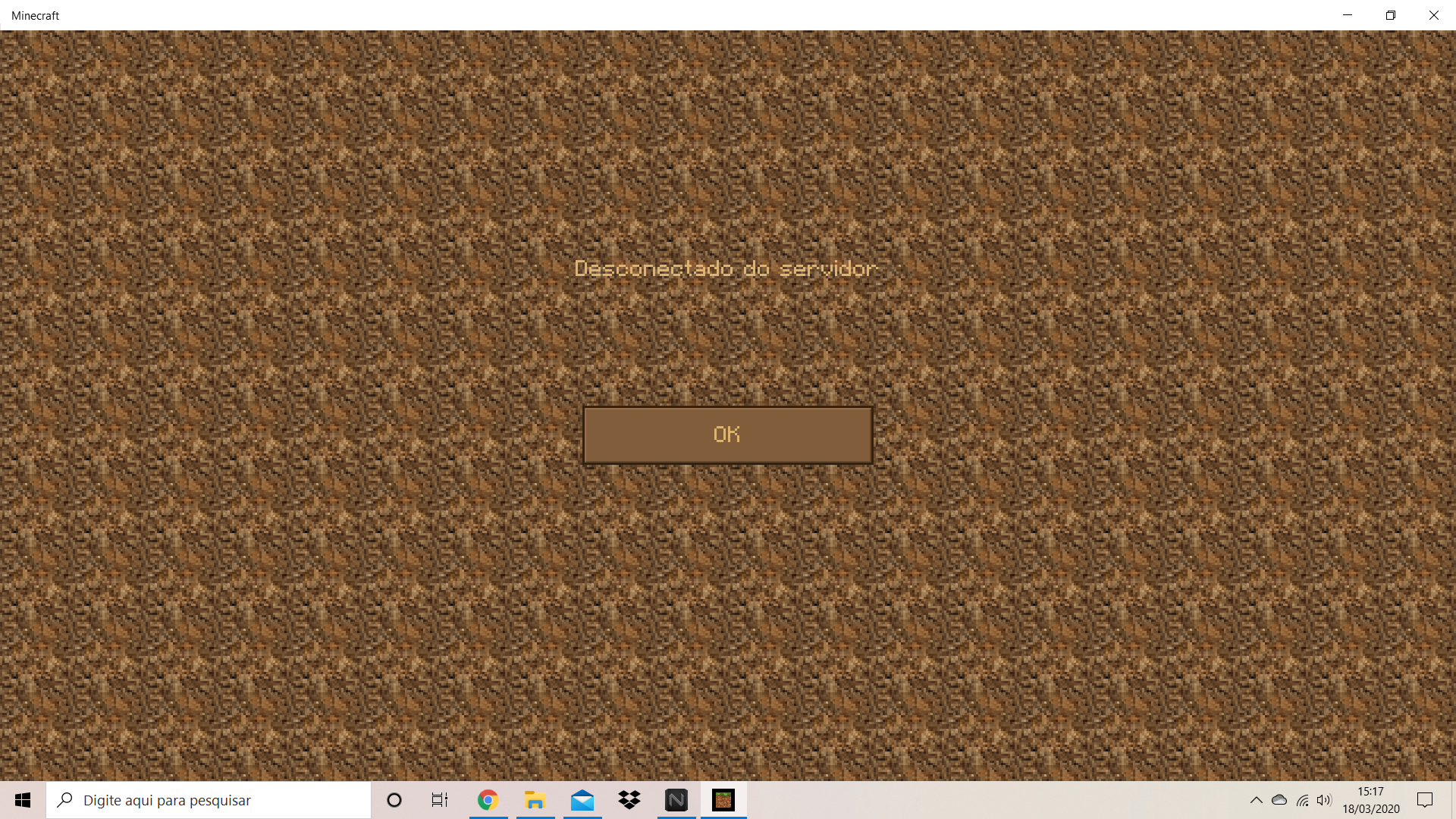The height and width of the screenshot is (819, 1456).
Task: Open Cortana from the taskbar circle icon
Action: click(x=394, y=800)
